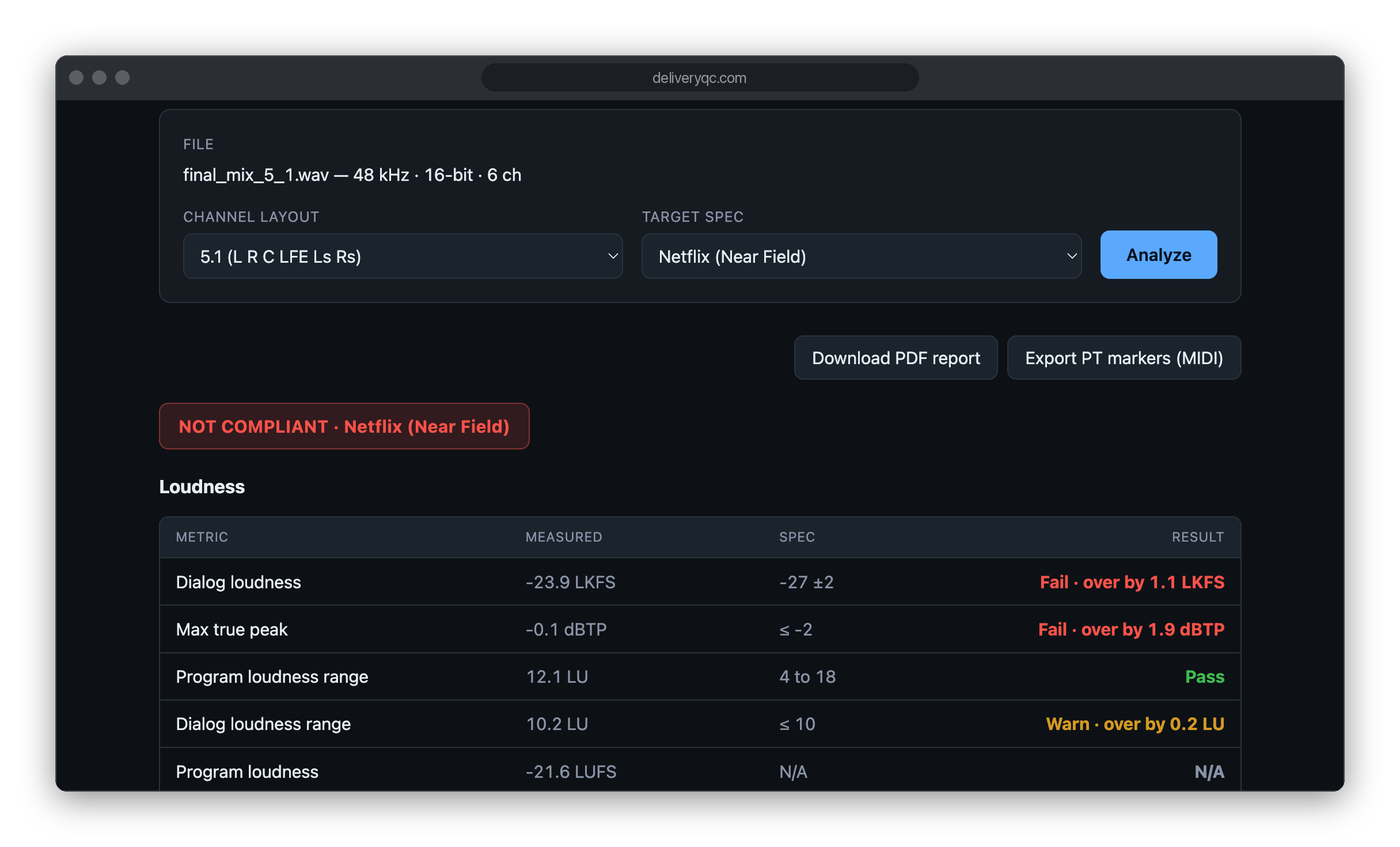Screen dimensions: 1400x847
Task: Click the Target Spec chevron arrow
Action: 1072,256
